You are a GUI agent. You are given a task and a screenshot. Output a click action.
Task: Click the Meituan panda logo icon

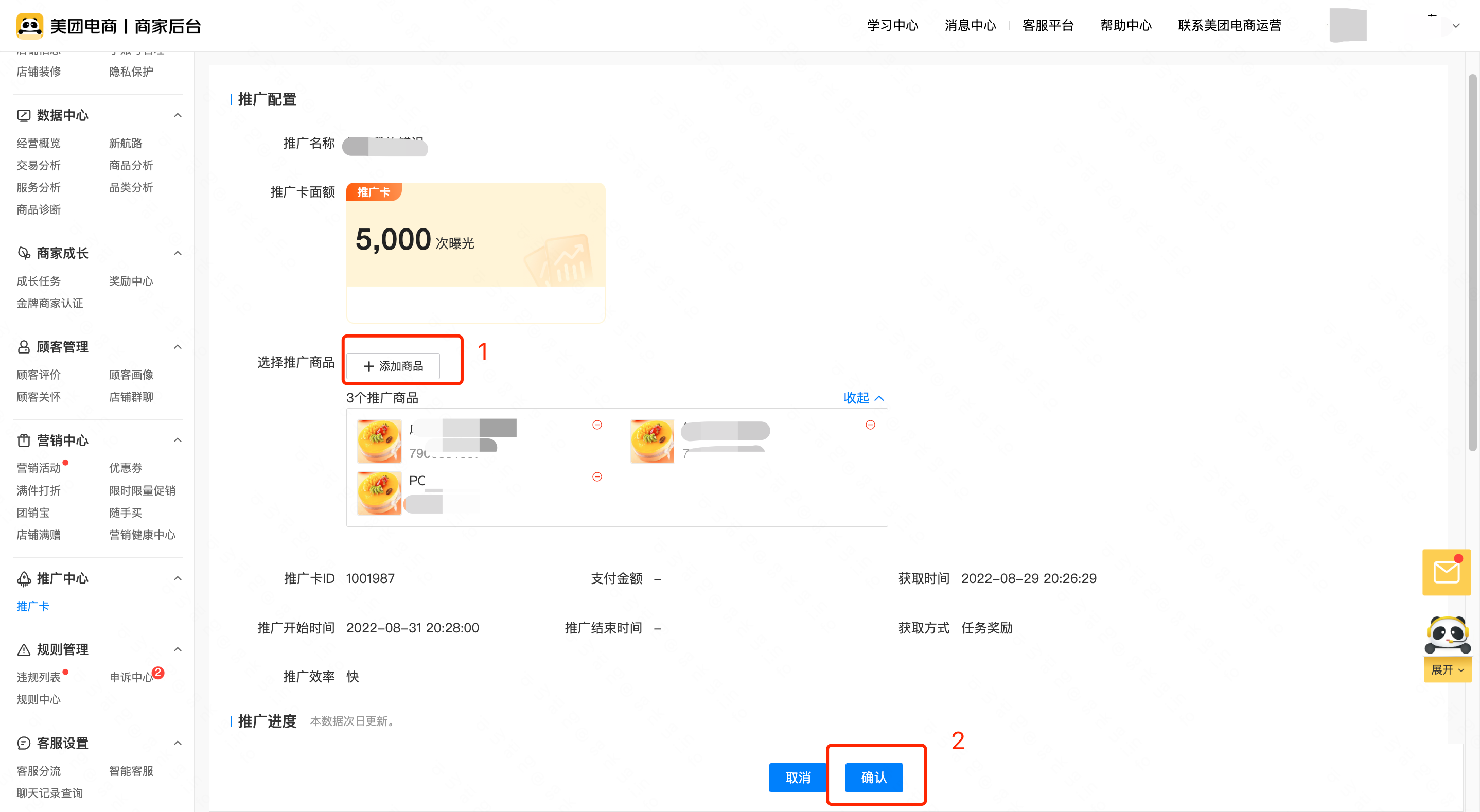[29, 26]
